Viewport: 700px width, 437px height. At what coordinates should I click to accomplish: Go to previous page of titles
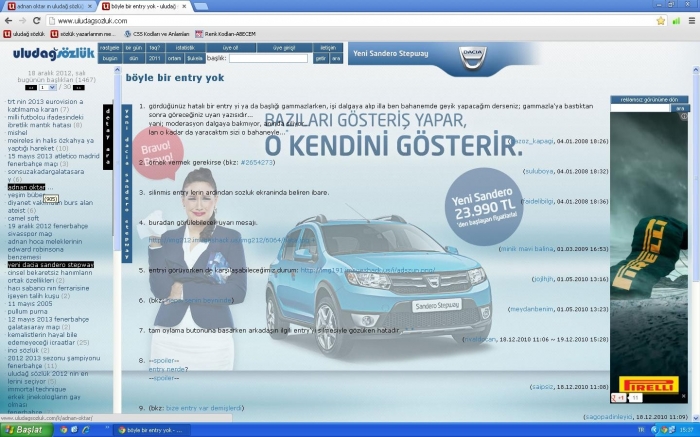coord(30,87)
